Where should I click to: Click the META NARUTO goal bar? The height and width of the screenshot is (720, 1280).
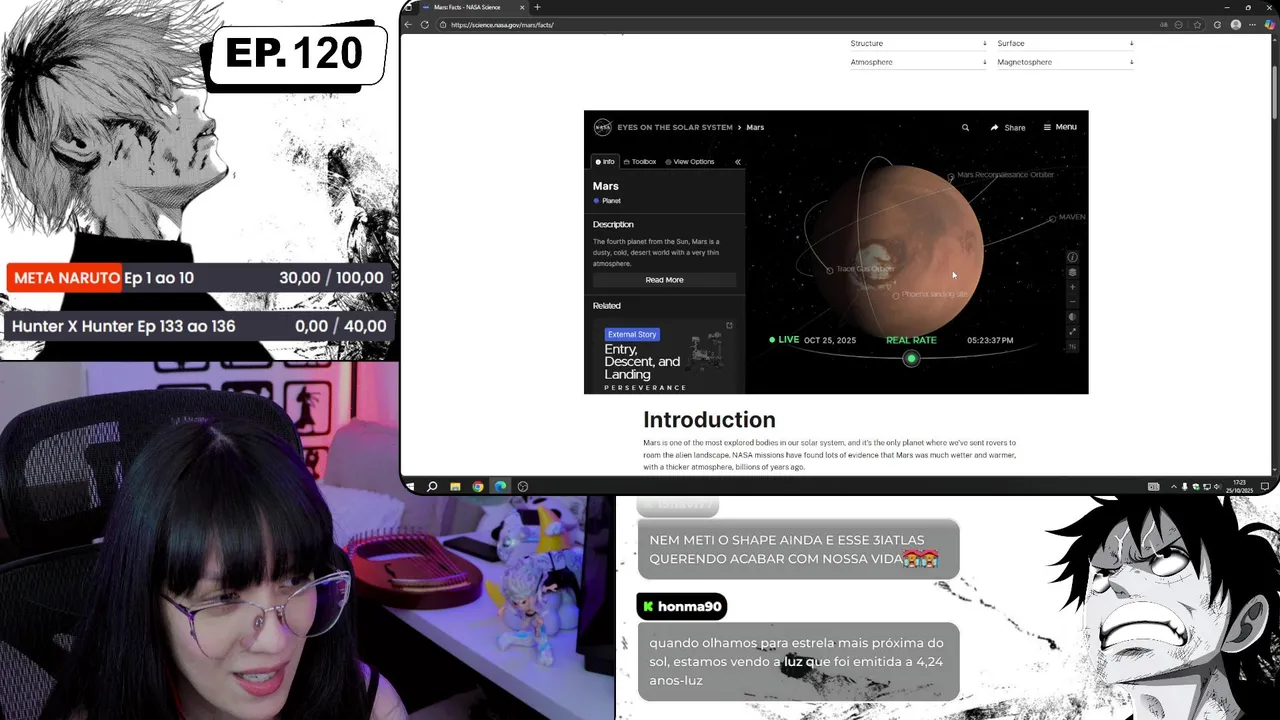tap(198, 278)
